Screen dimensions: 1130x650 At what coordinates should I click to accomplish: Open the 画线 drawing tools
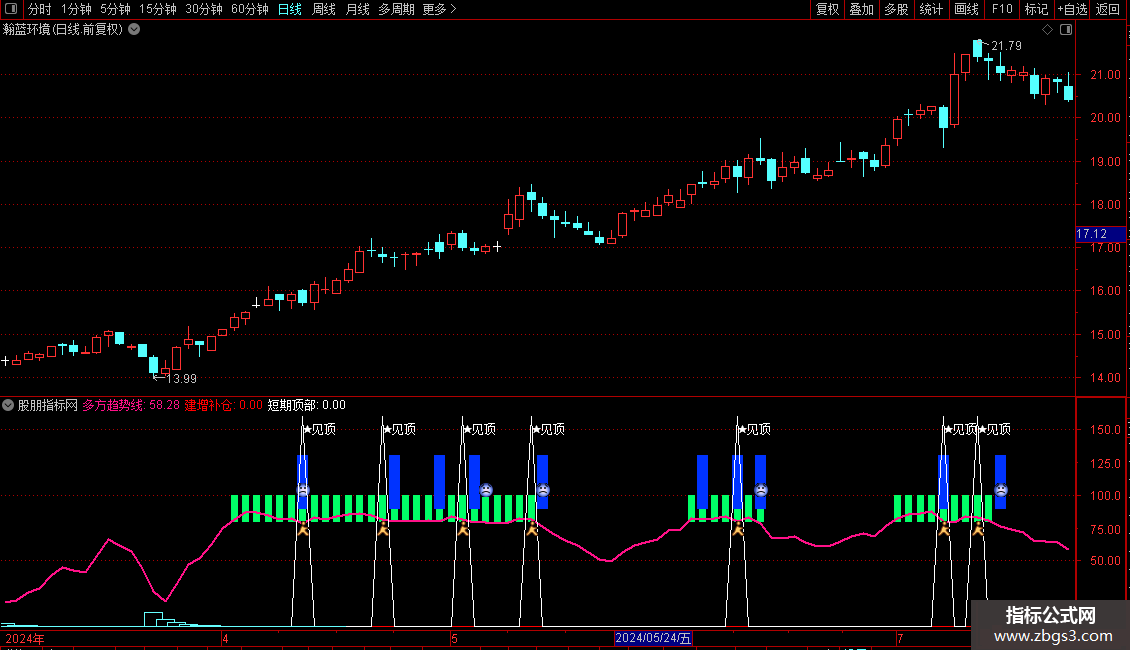pyautogui.click(x=966, y=9)
